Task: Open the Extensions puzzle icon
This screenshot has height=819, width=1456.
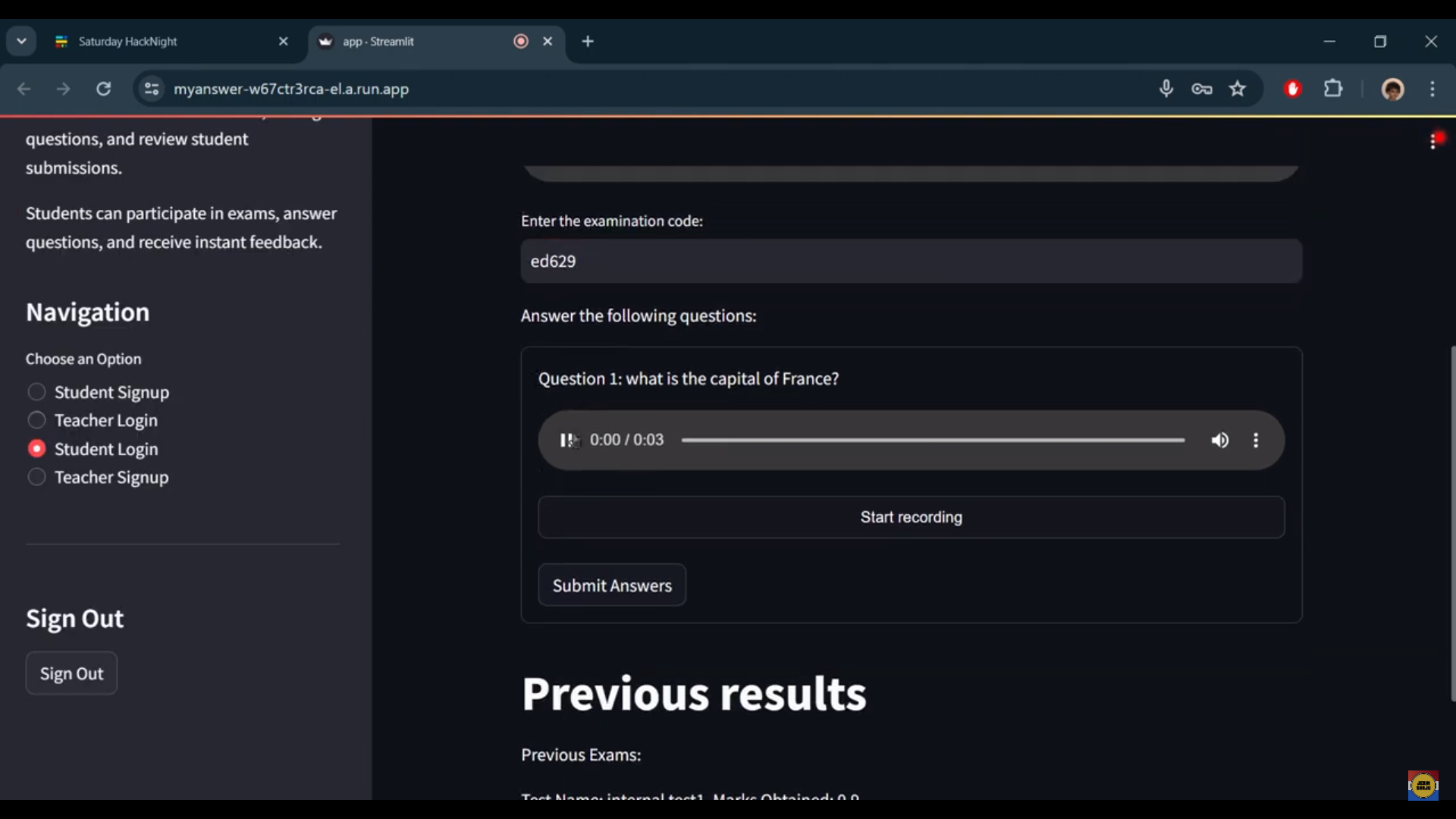Action: pos(1333,89)
